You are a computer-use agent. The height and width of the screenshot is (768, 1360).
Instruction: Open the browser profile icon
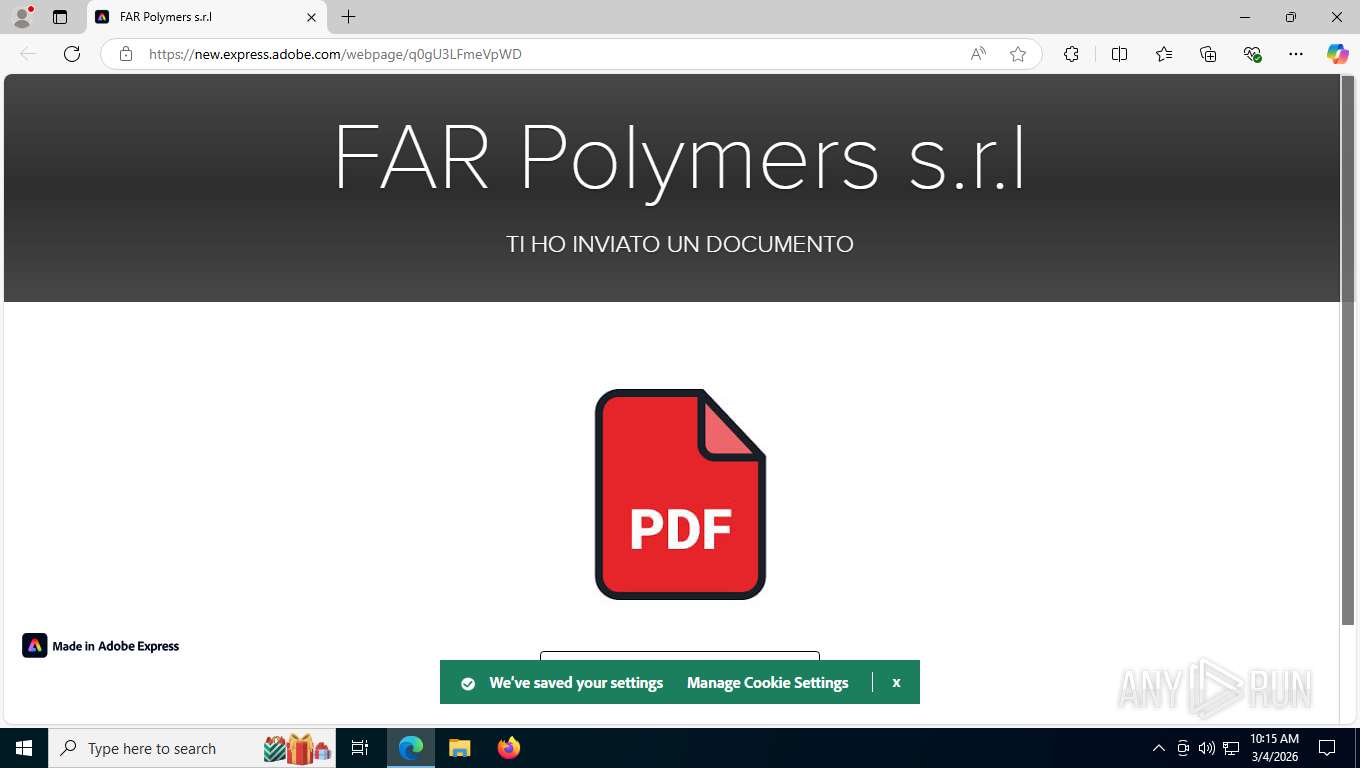point(22,17)
